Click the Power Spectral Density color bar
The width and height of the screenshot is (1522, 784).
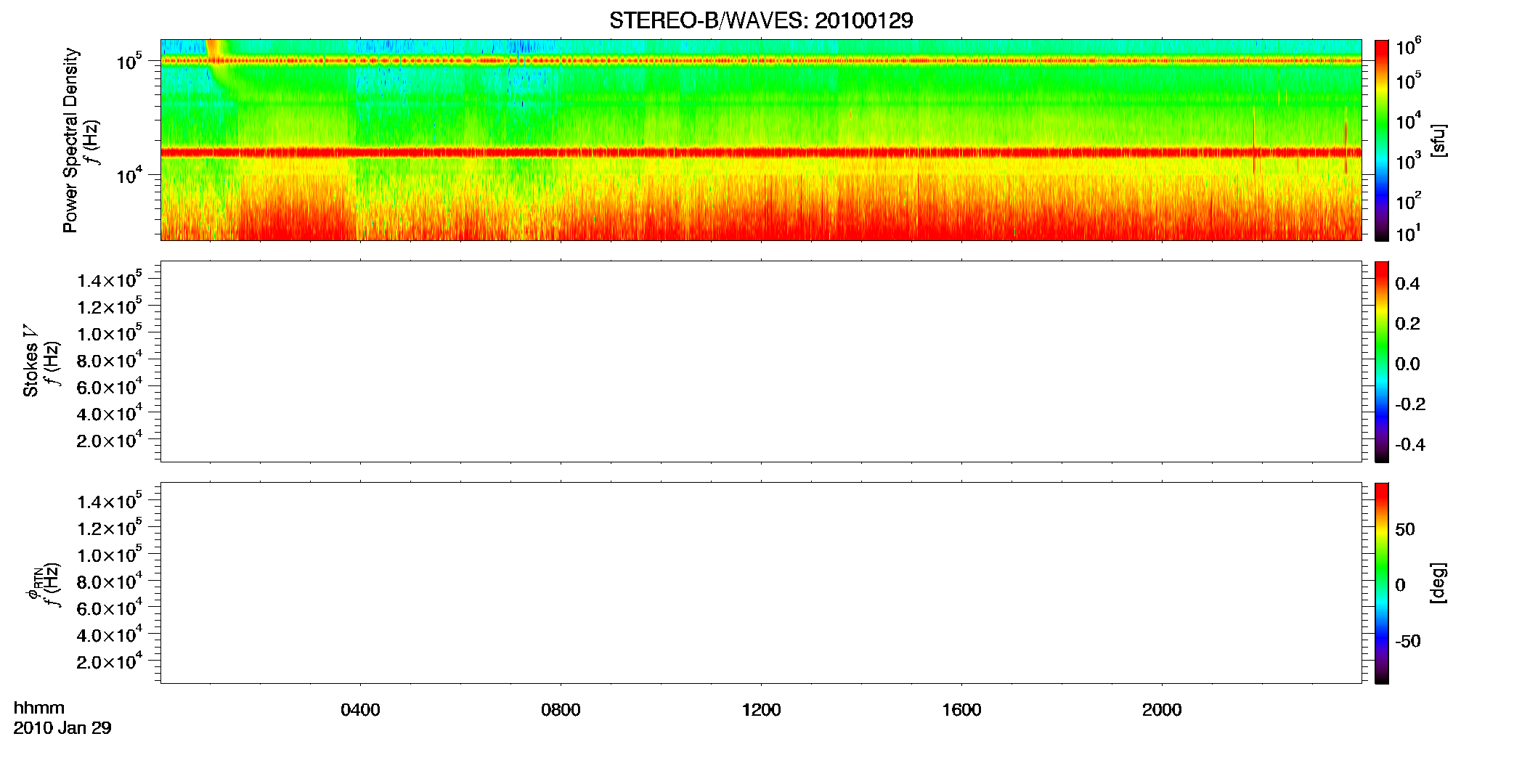[1382, 140]
